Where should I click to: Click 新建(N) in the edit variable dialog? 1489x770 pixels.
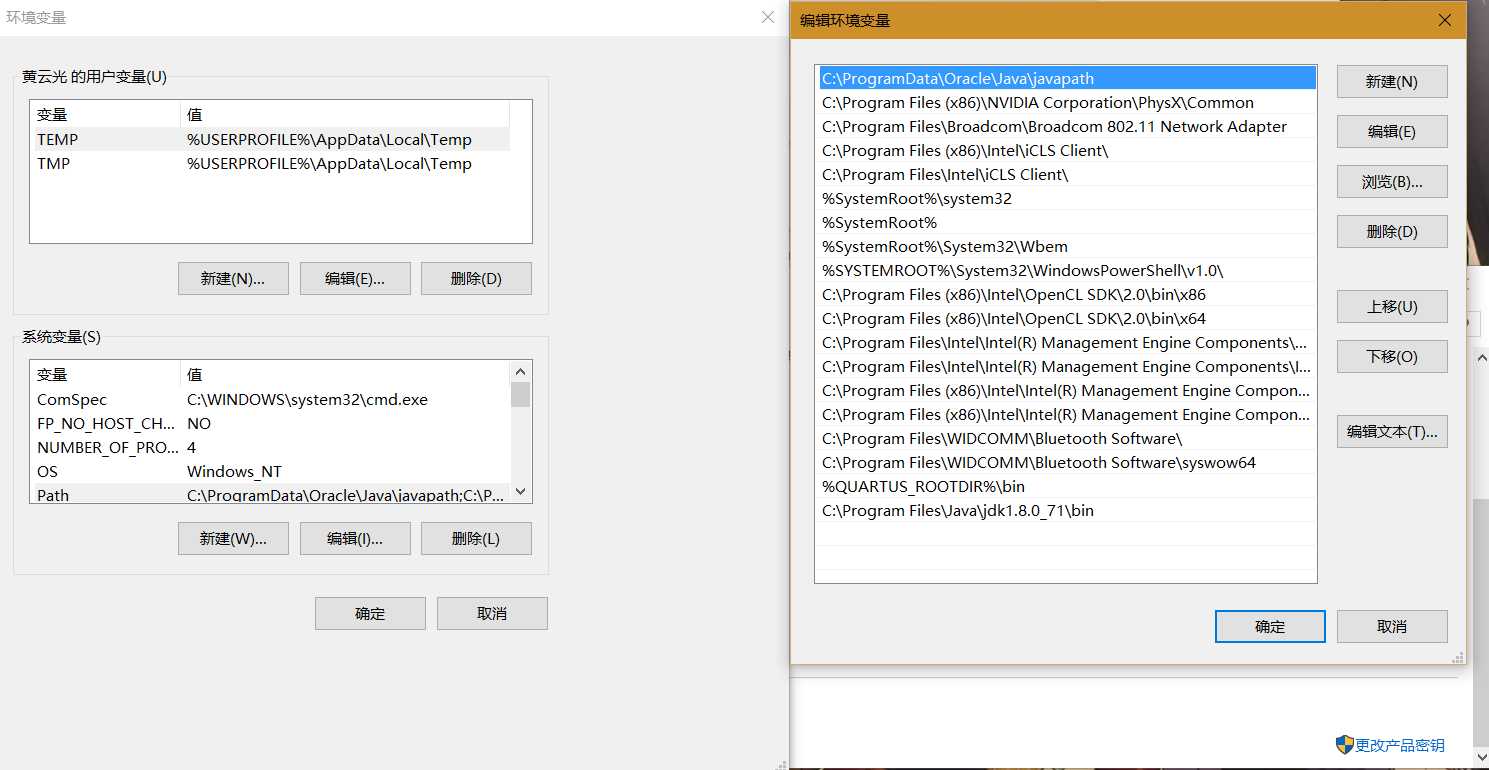coord(1392,82)
